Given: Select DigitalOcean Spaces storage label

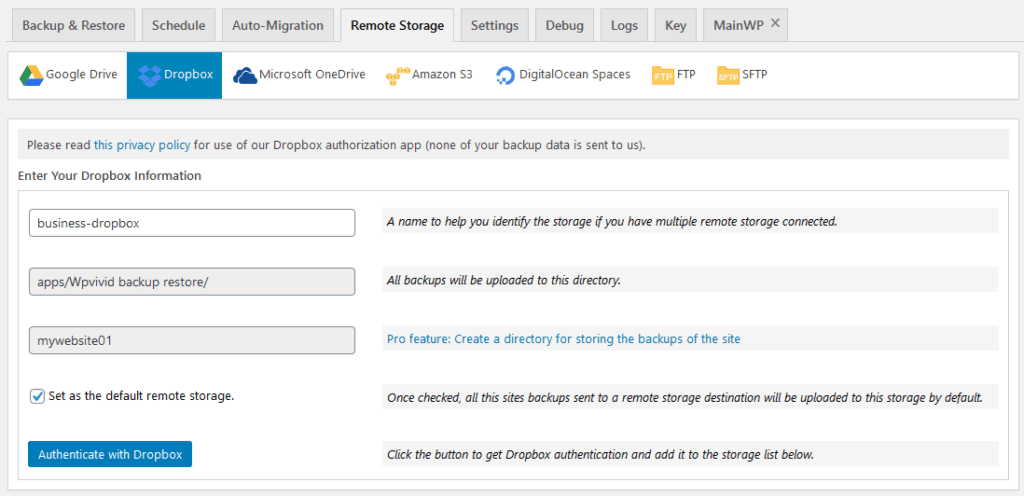Looking at the screenshot, I should coord(575,74).
